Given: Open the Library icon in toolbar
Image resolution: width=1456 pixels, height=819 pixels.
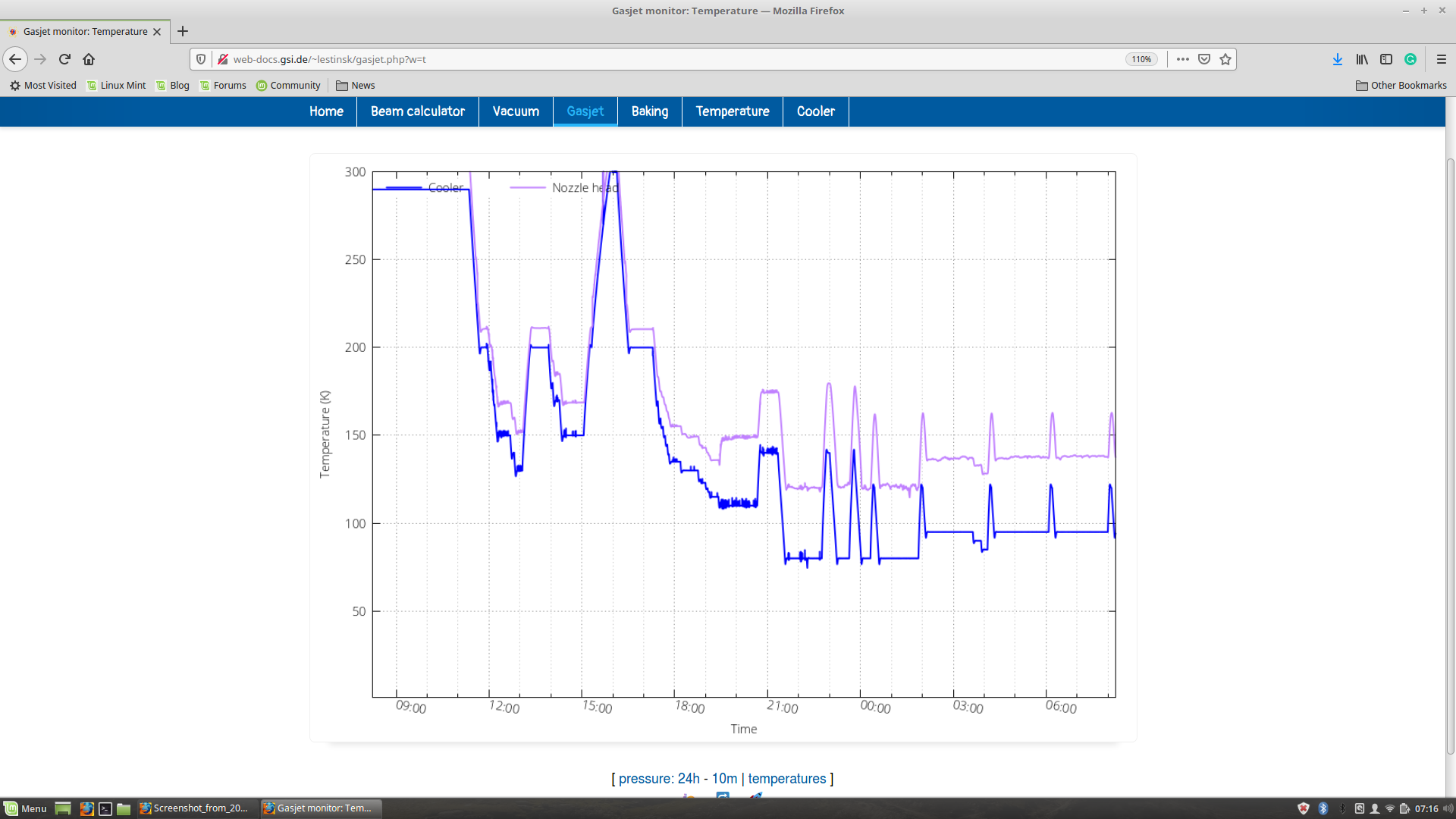Looking at the screenshot, I should coord(1362,59).
